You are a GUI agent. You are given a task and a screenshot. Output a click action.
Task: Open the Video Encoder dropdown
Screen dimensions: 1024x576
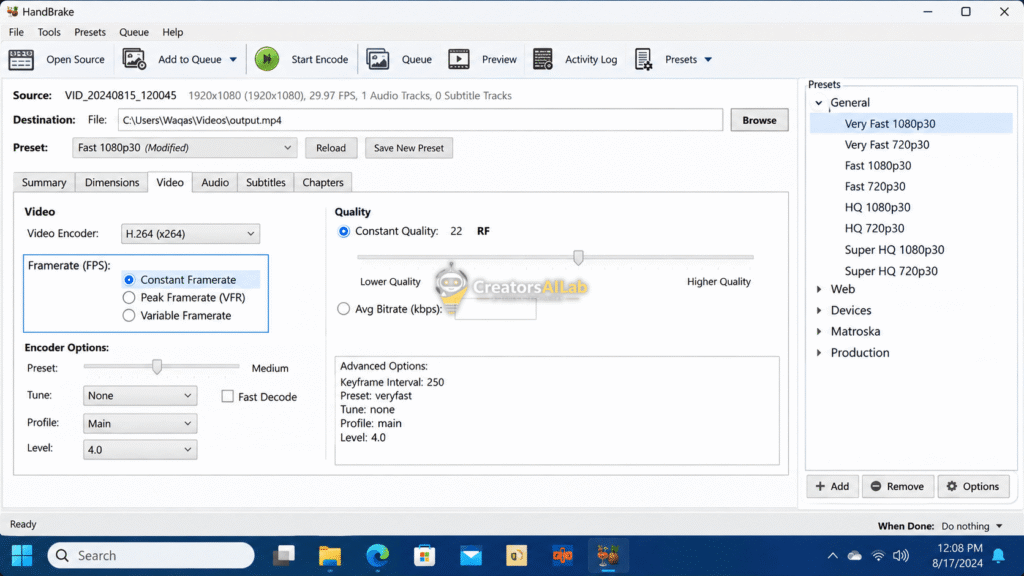click(x=190, y=234)
